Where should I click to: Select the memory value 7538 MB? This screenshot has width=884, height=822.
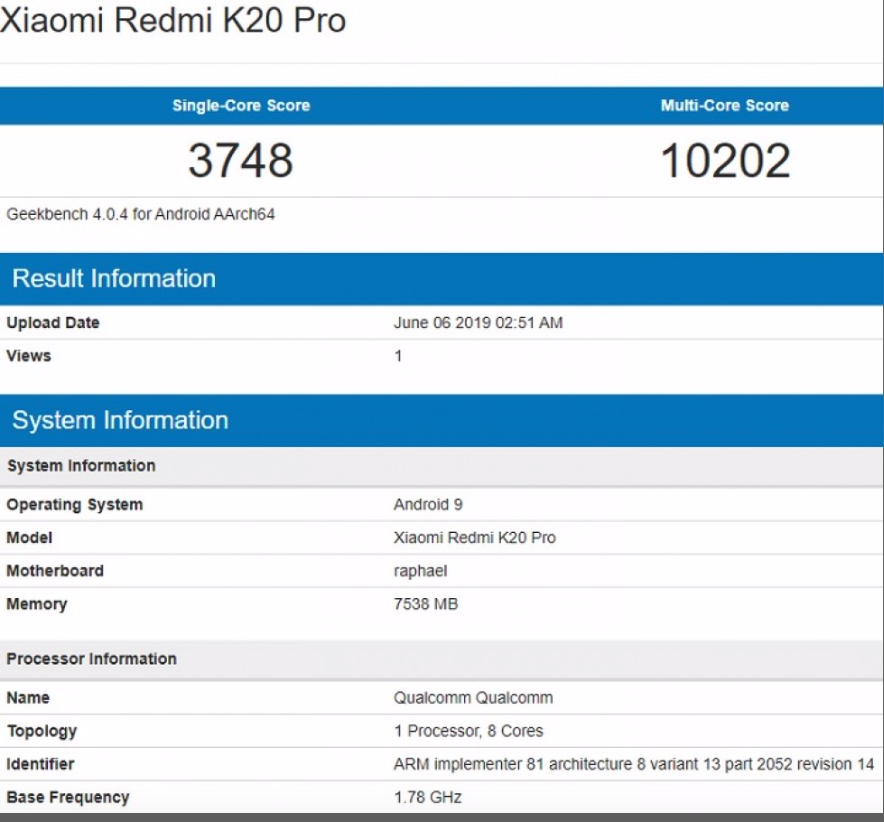(x=426, y=604)
